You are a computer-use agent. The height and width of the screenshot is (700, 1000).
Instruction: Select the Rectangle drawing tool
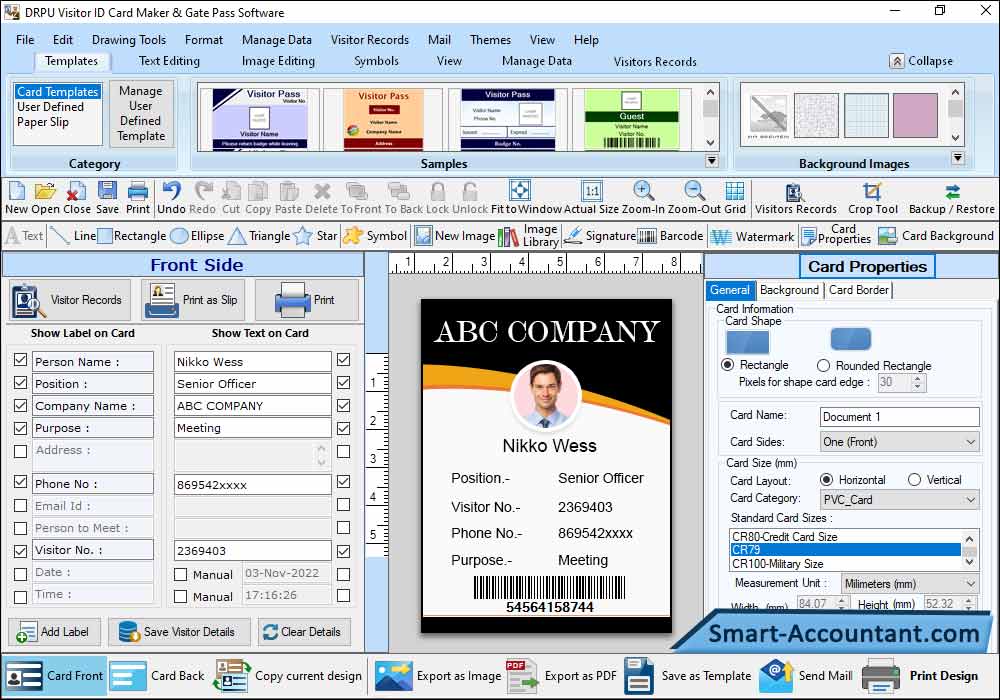(132, 236)
